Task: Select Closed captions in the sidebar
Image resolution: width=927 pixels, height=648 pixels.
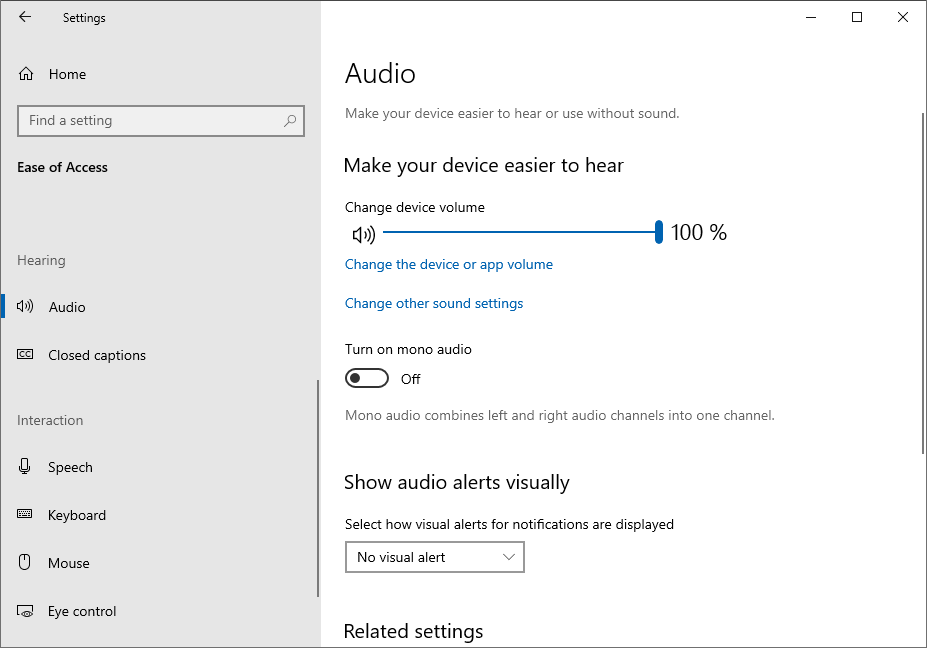Action: click(x=97, y=355)
